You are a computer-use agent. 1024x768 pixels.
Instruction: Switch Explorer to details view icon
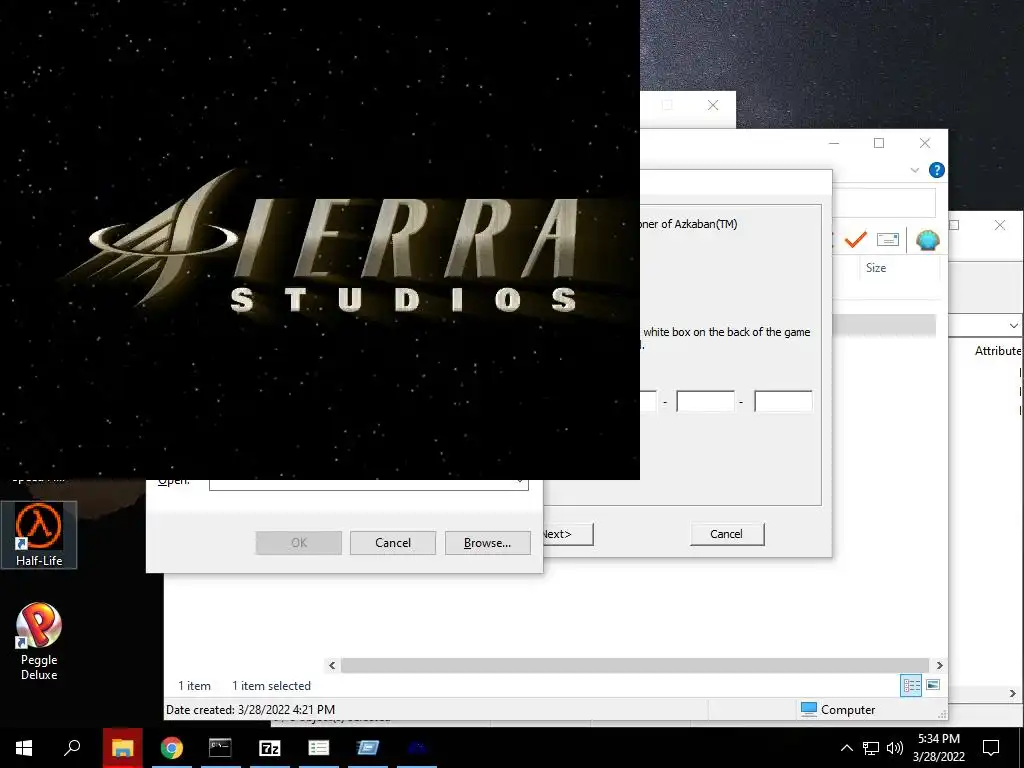(911, 685)
